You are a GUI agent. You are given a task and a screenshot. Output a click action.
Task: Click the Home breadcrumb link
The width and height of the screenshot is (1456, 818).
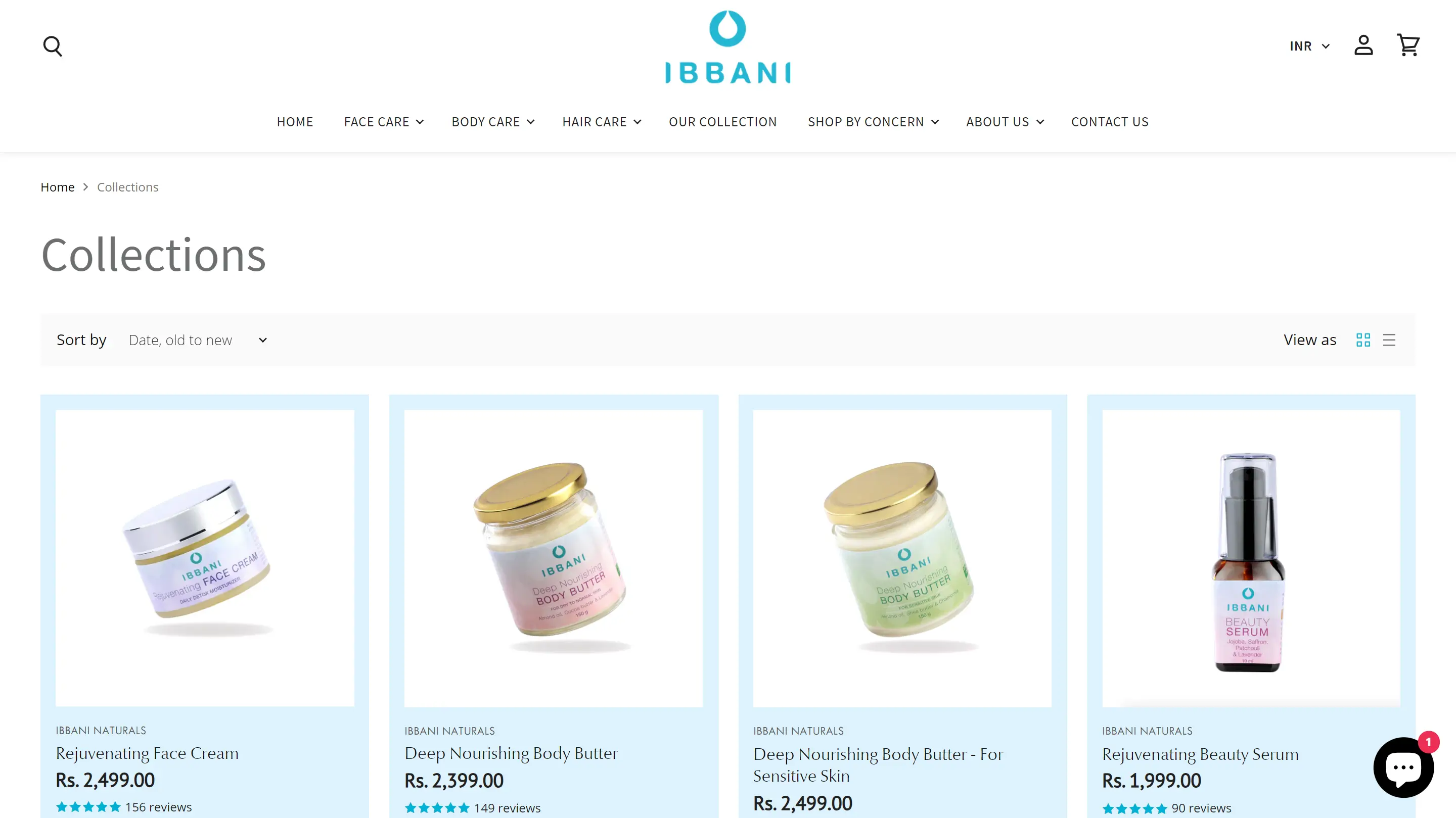click(x=57, y=187)
